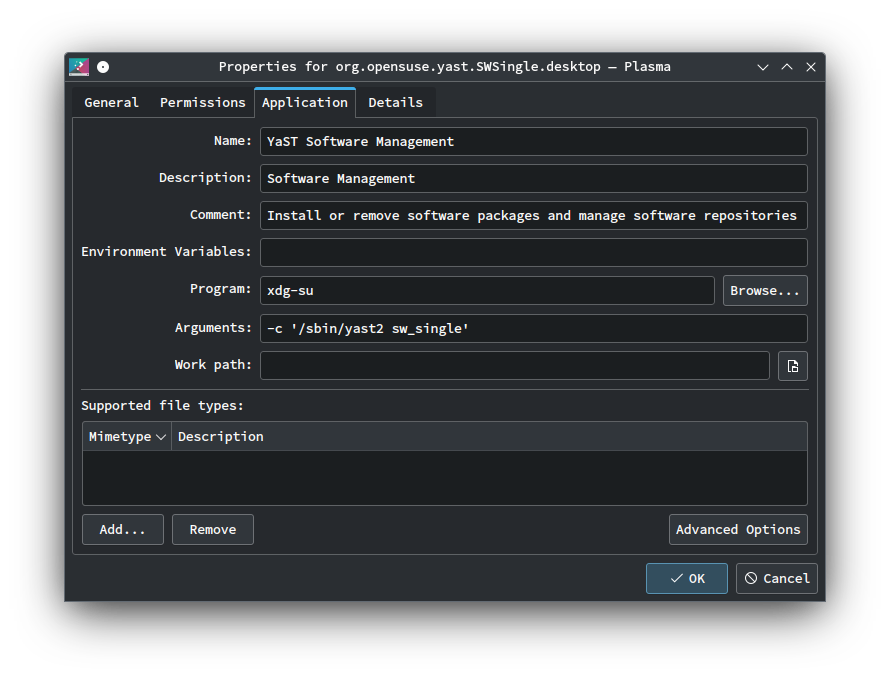Select the Application tab
The image size is (890, 678).
[x=304, y=103]
